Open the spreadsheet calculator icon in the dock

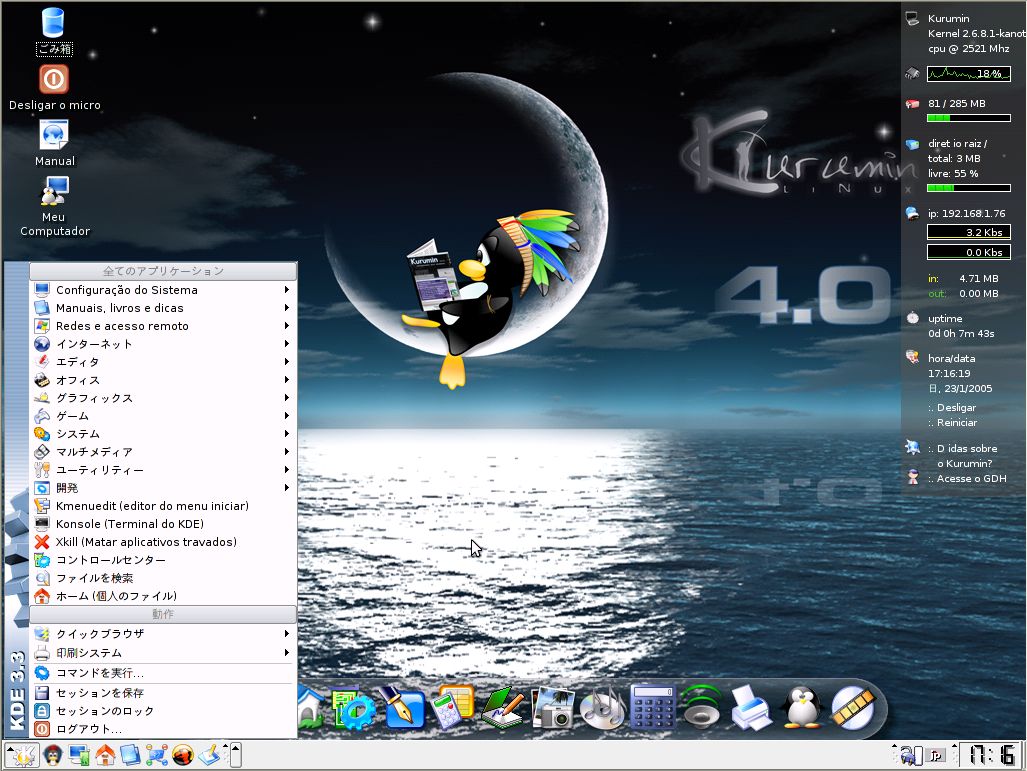coord(453,707)
